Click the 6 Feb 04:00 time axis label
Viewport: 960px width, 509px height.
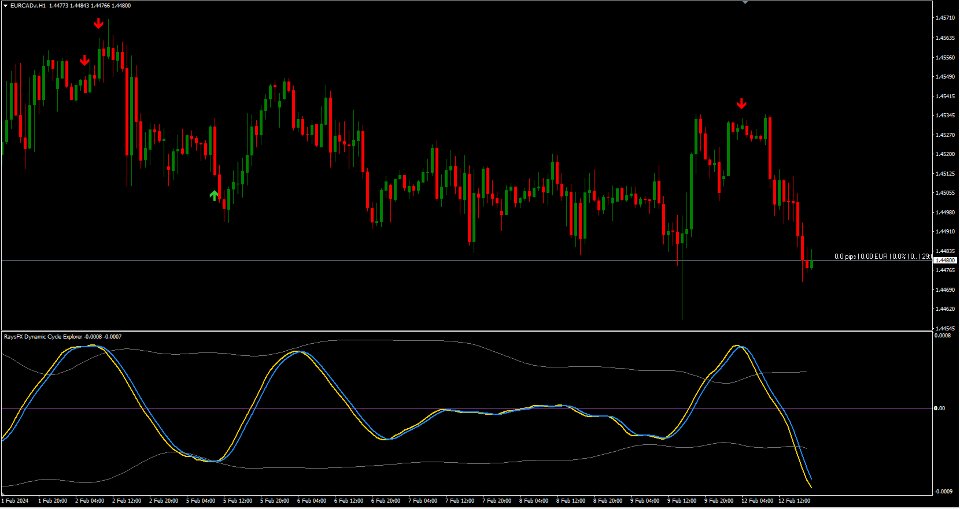(x=312, y=501)
